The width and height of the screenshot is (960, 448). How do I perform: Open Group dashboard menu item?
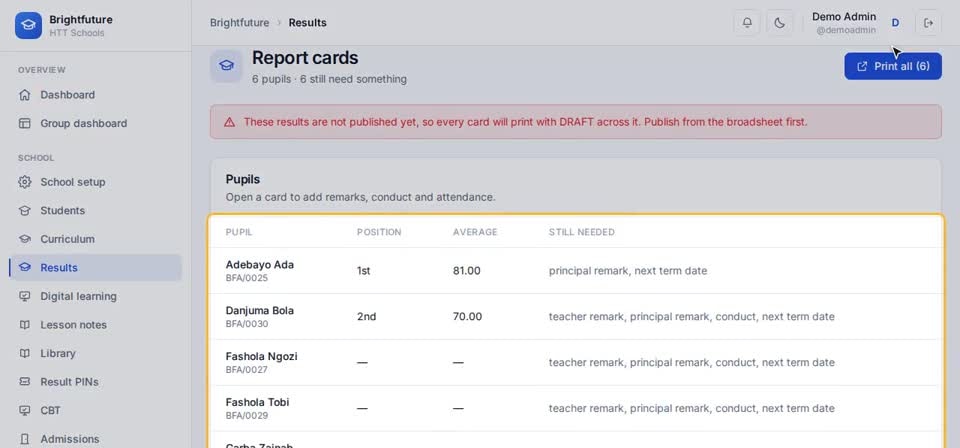click(96, 123)
